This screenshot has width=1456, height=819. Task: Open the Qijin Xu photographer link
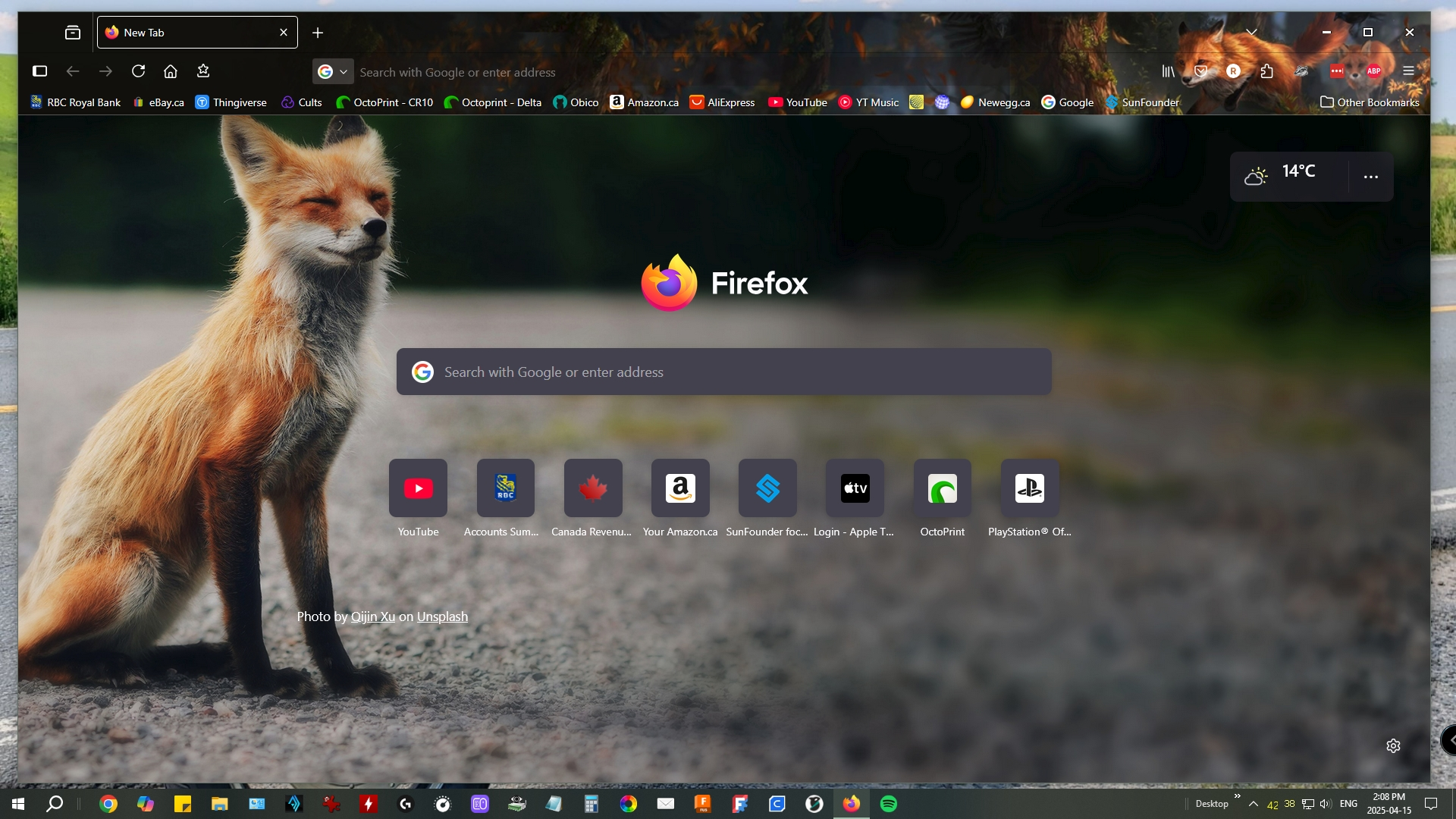[373, 617]
